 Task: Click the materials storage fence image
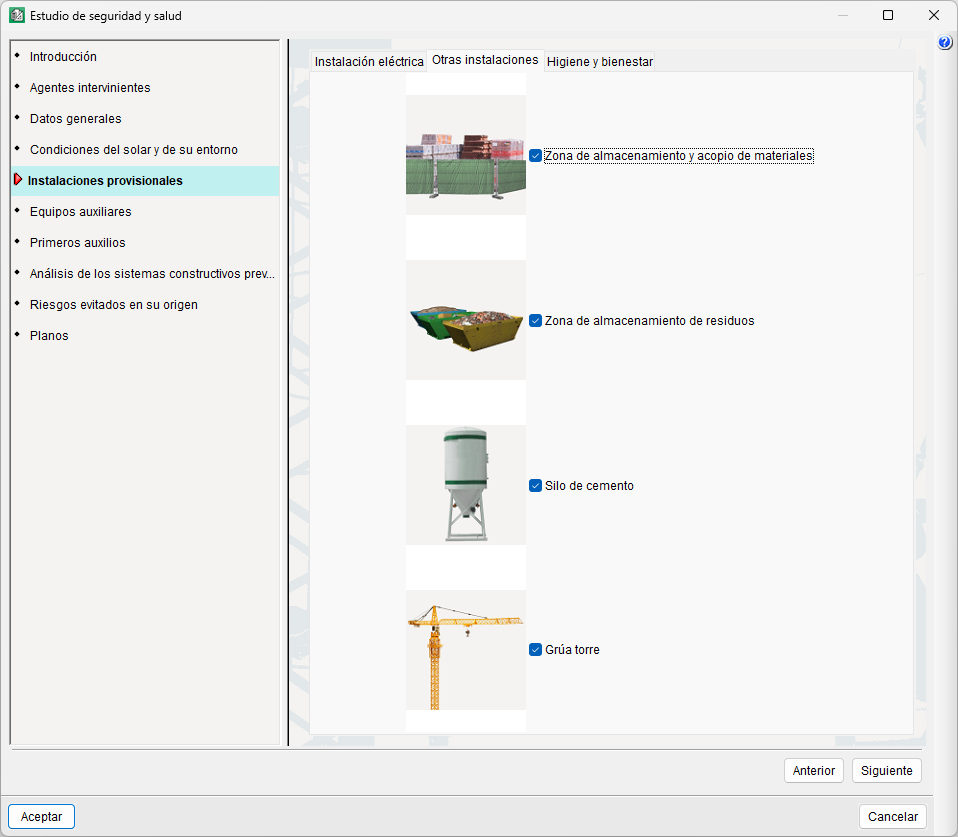466,155
